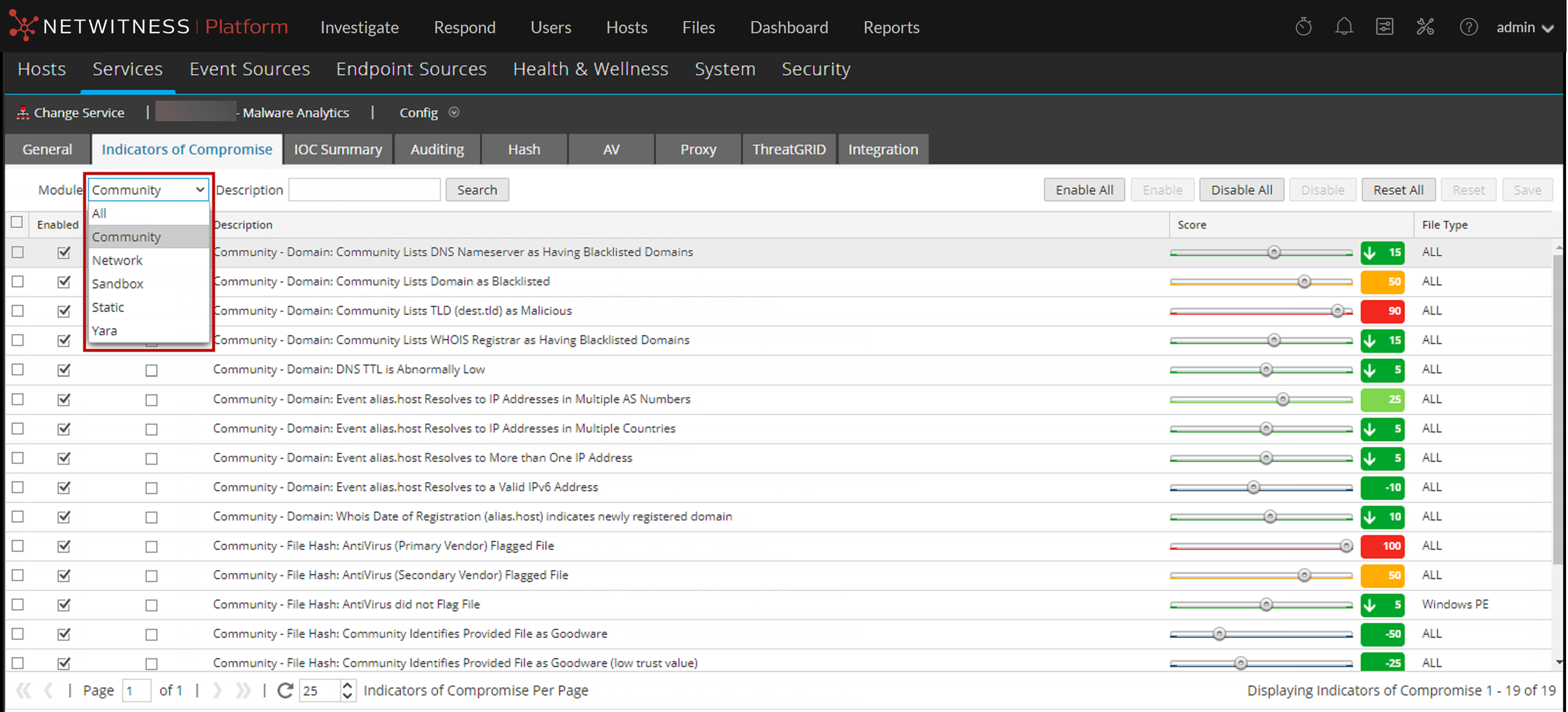This screenshot has width=1568, height=712.
Task: Click the Search button
Action: point(477,190)
